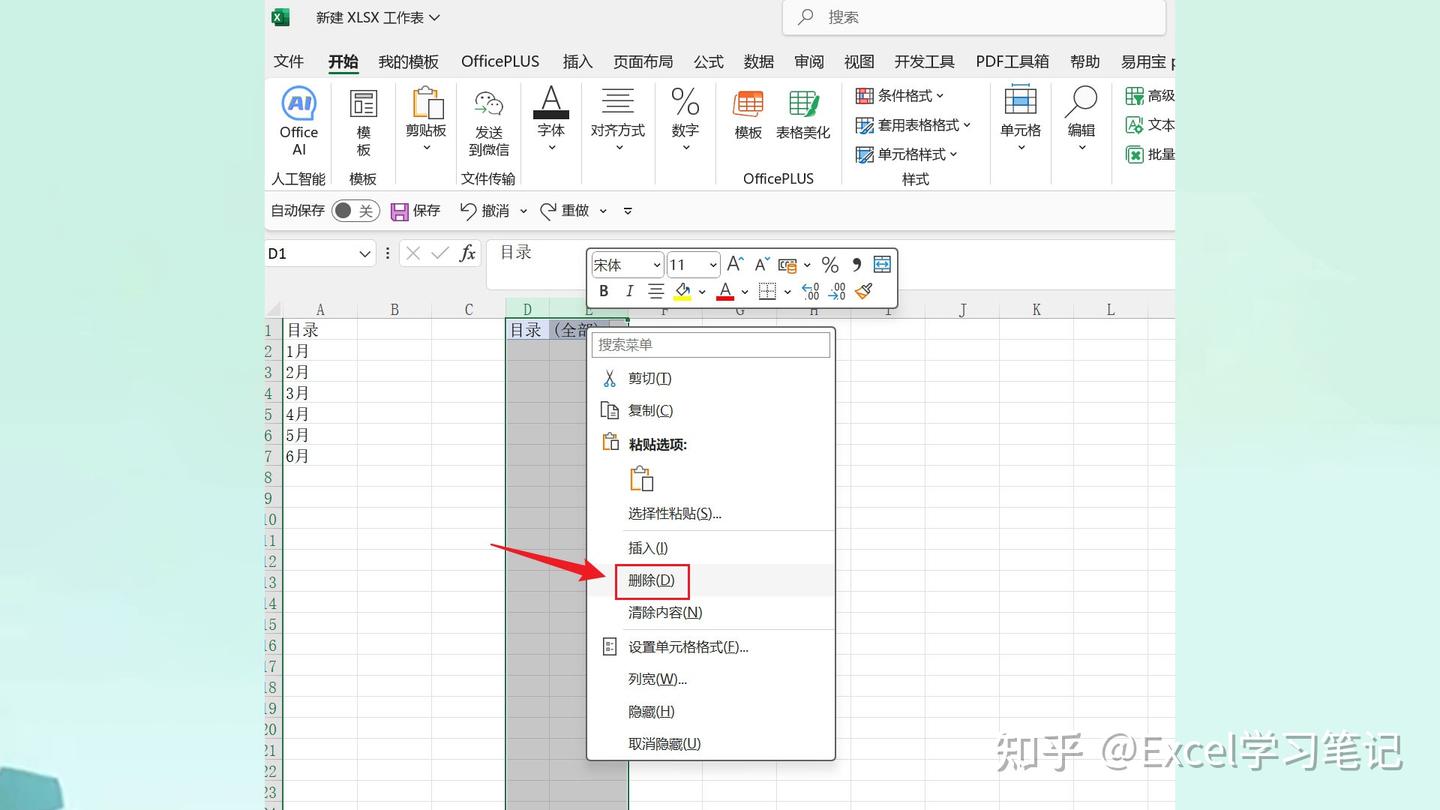Toggle italic in the mini toolbar
1440x810 pixels.
point(629,291)
